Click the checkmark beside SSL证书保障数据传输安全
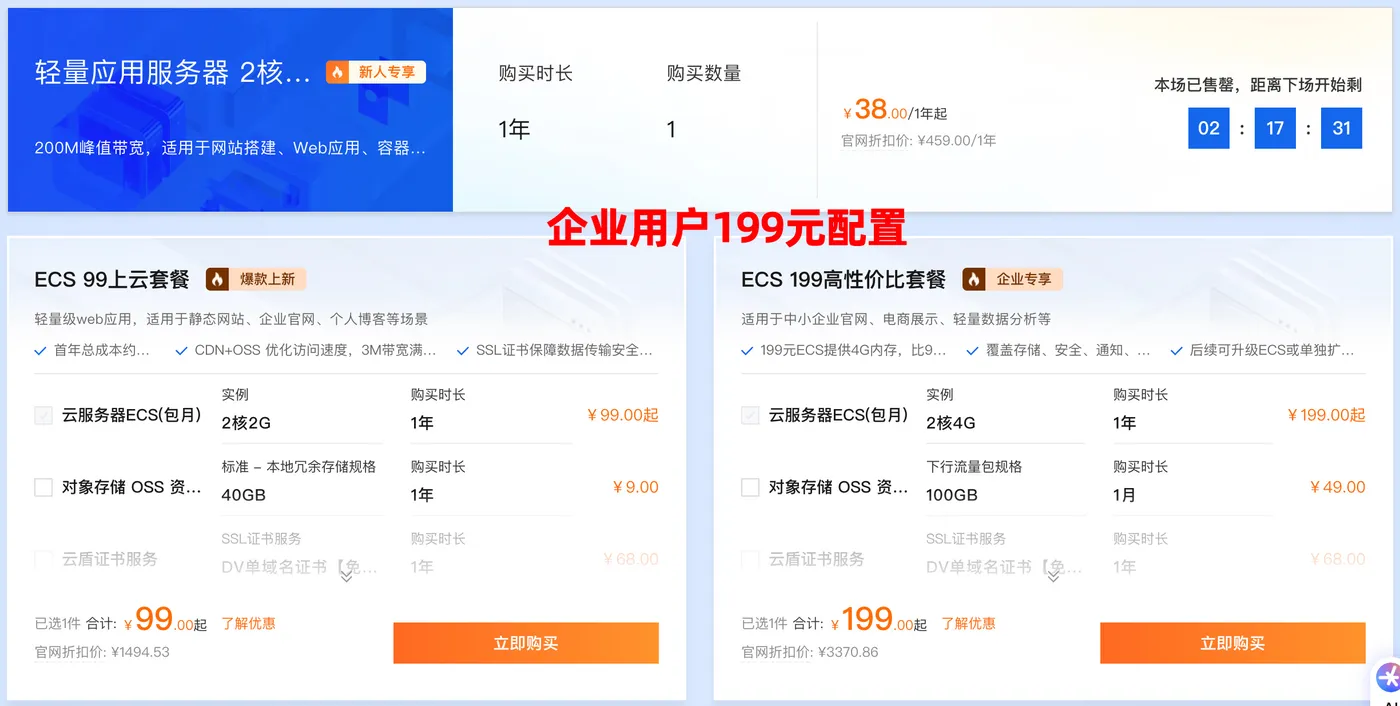This screenshot has width=1400, height=706. 462,351
